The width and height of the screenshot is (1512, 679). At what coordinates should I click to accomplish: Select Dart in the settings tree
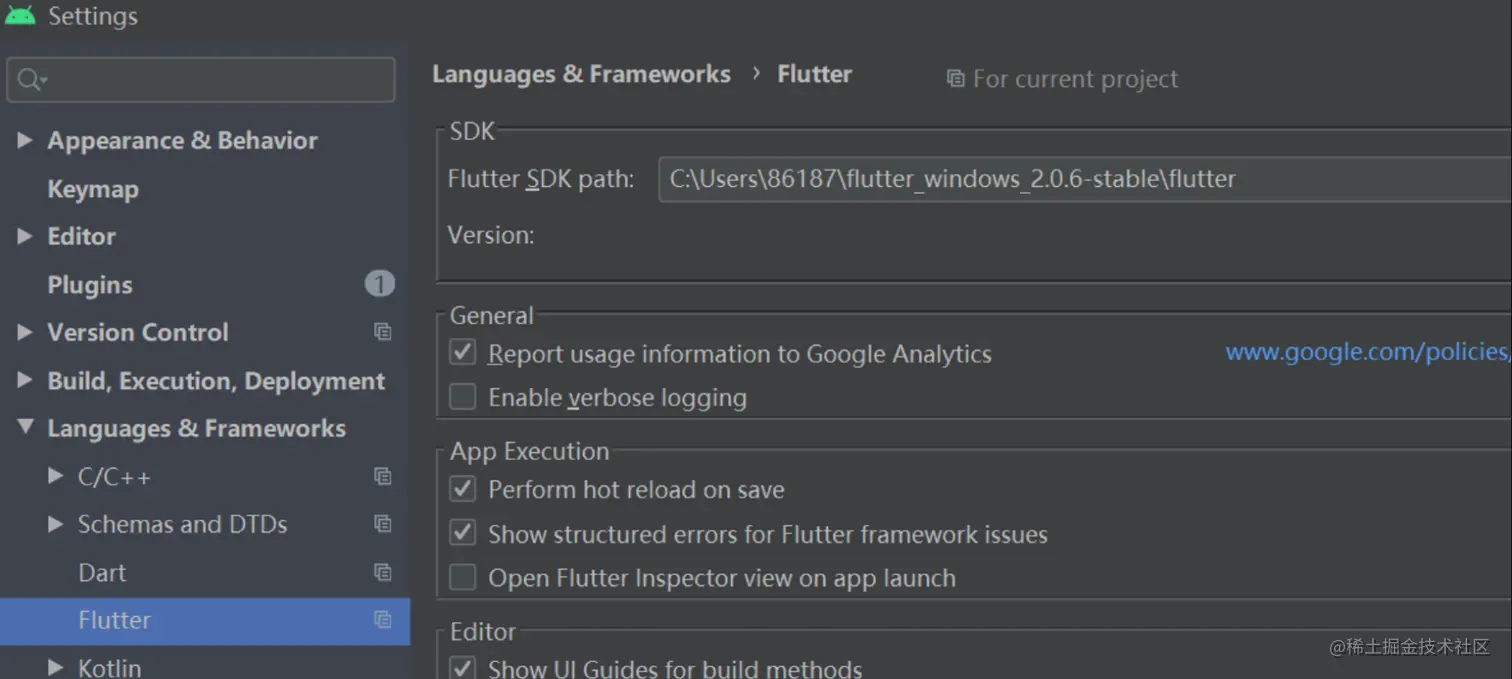coord(102,573)
